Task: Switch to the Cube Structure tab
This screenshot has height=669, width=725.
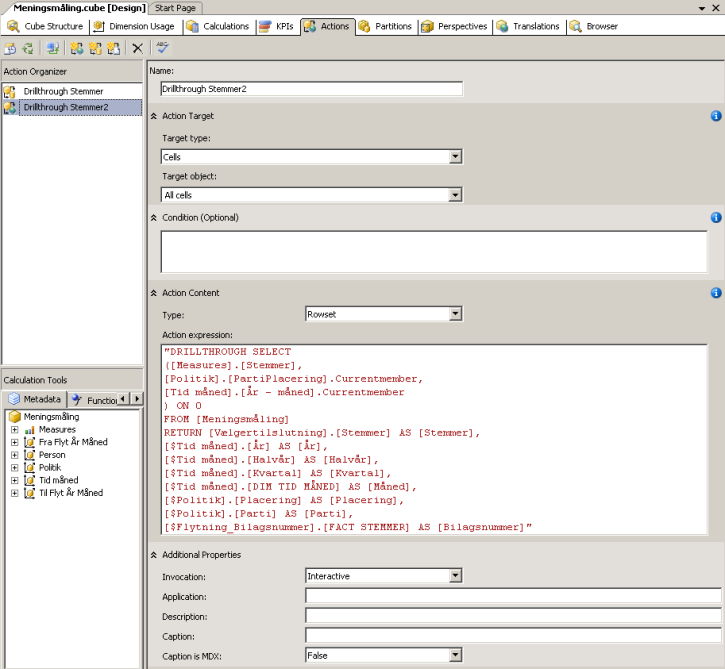Action: click(45, 26)
